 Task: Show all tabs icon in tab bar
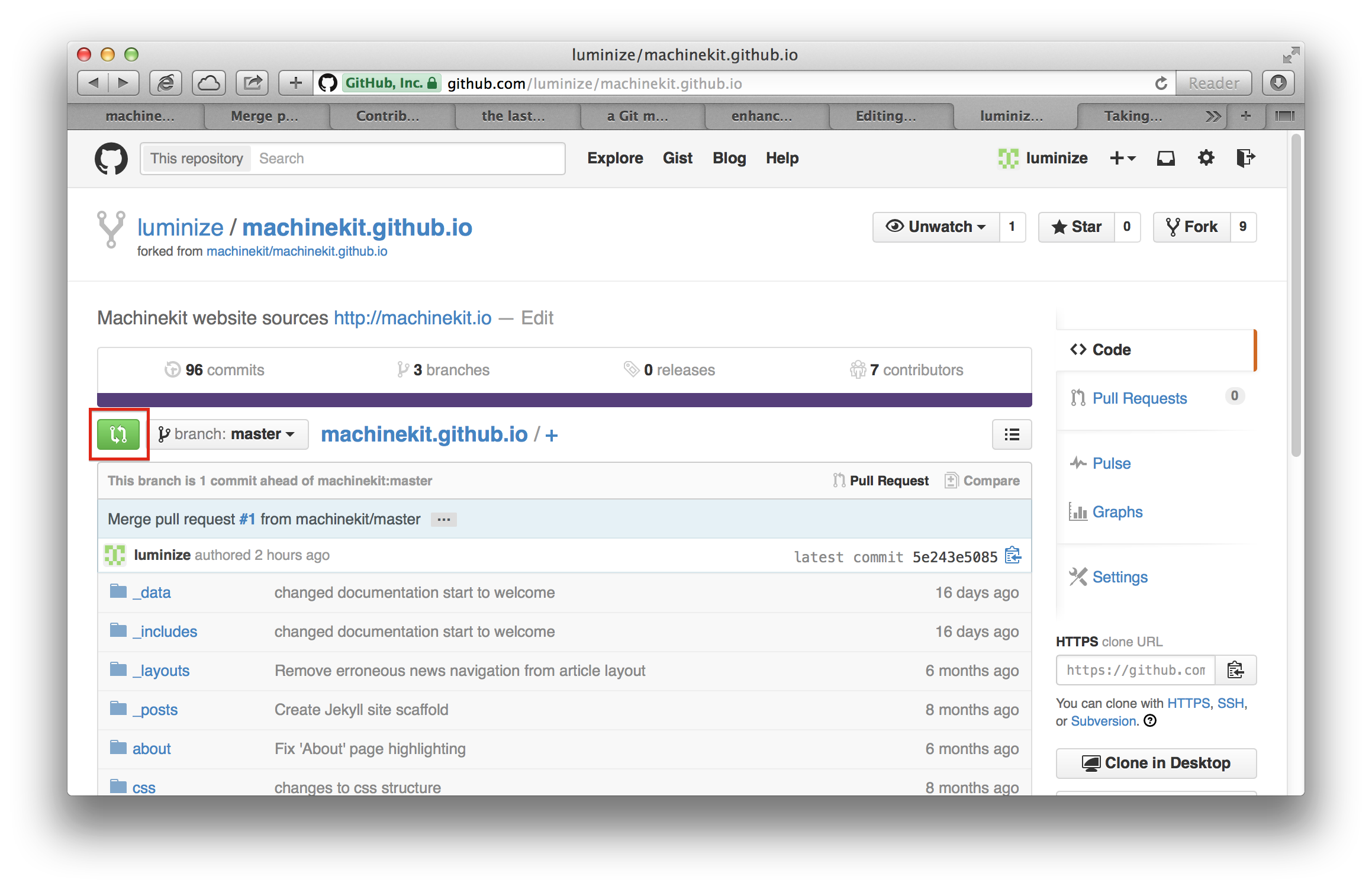[x=1284, y=116]
